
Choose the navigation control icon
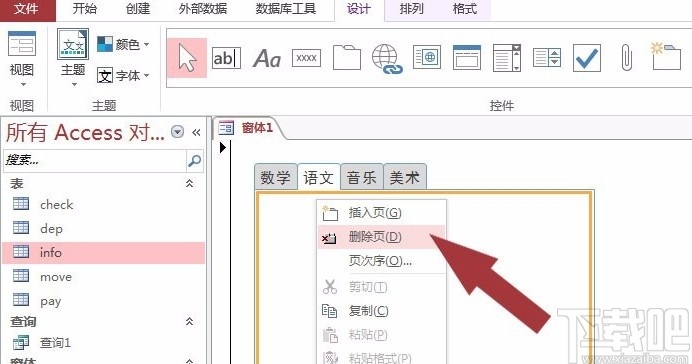coord(466,57)
